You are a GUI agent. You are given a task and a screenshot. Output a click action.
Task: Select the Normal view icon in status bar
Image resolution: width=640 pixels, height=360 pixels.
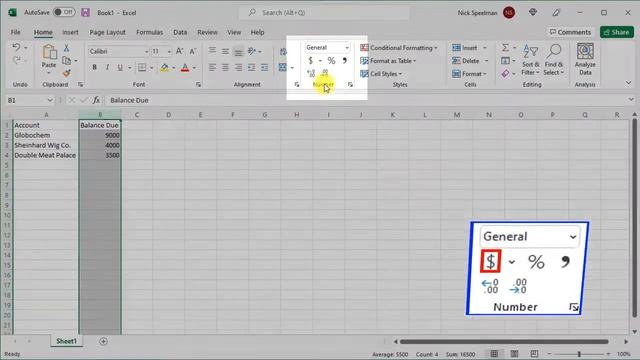pyautogui.click(x=494, y=353)
